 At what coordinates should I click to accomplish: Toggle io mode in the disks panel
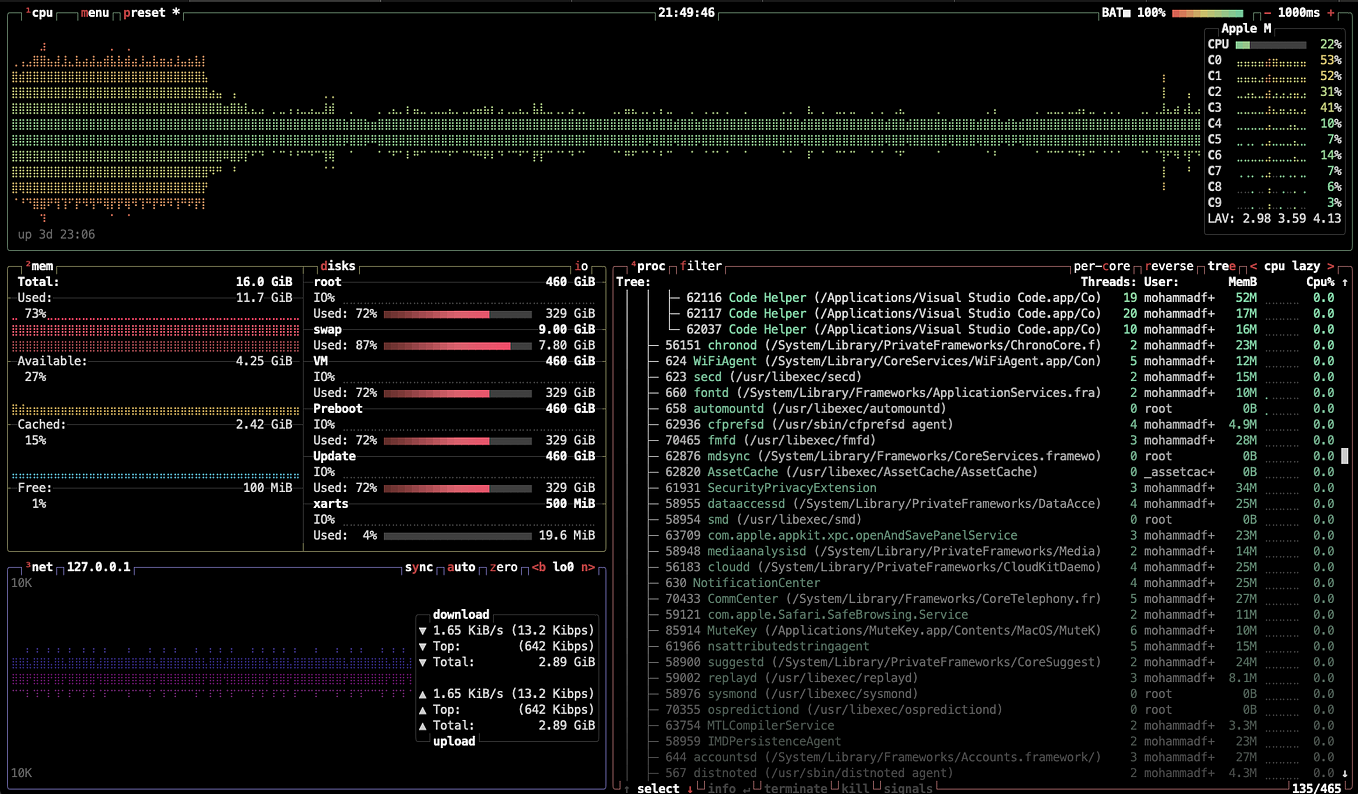coord(583,266)
